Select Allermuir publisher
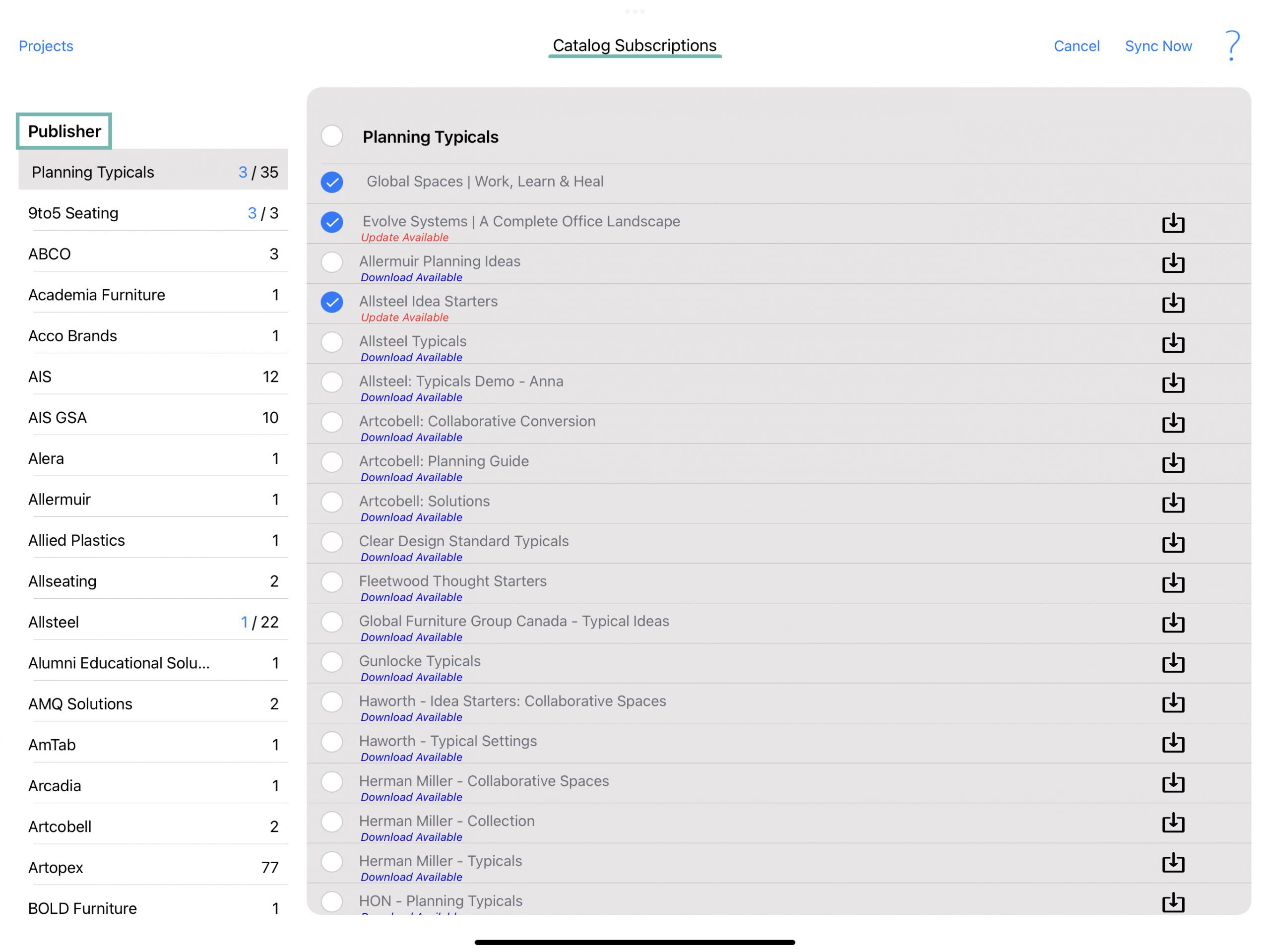Screen dimensions: 1270x952 153,500
